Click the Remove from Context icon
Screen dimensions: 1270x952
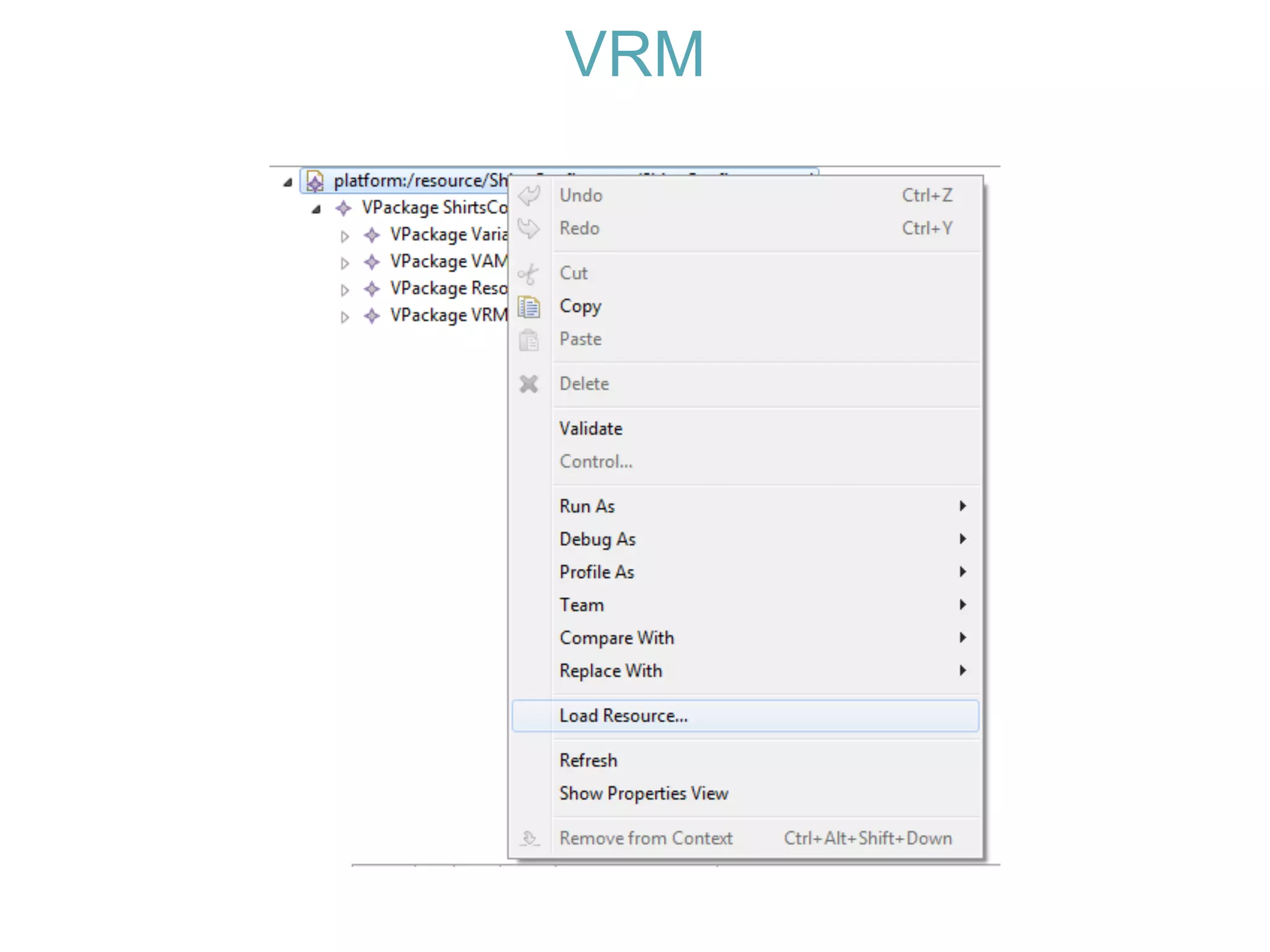point(529,839)
